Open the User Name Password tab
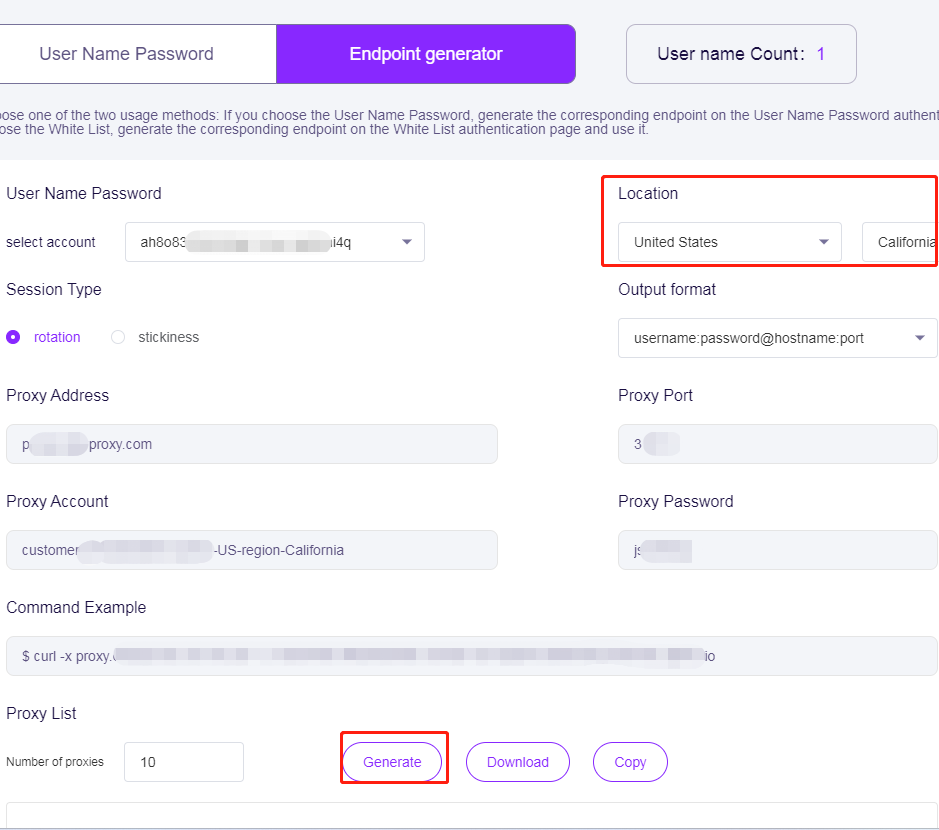This screenshot has height=830, width=939. coord(125,54)
